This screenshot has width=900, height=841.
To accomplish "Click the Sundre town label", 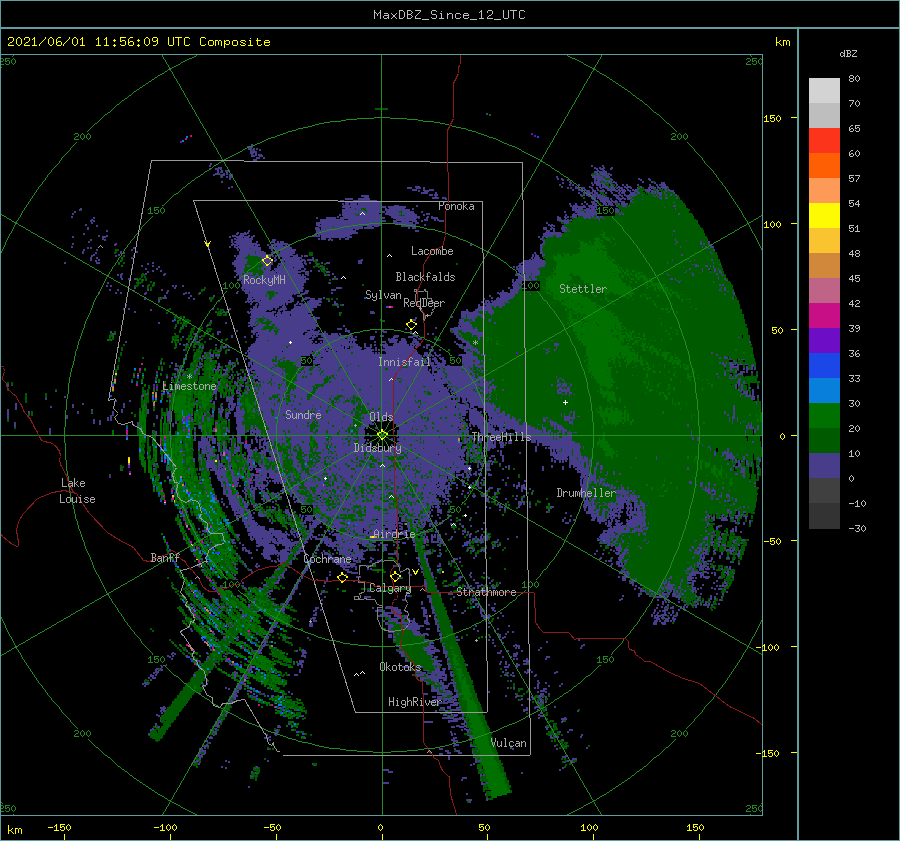I will pos(303,414).
